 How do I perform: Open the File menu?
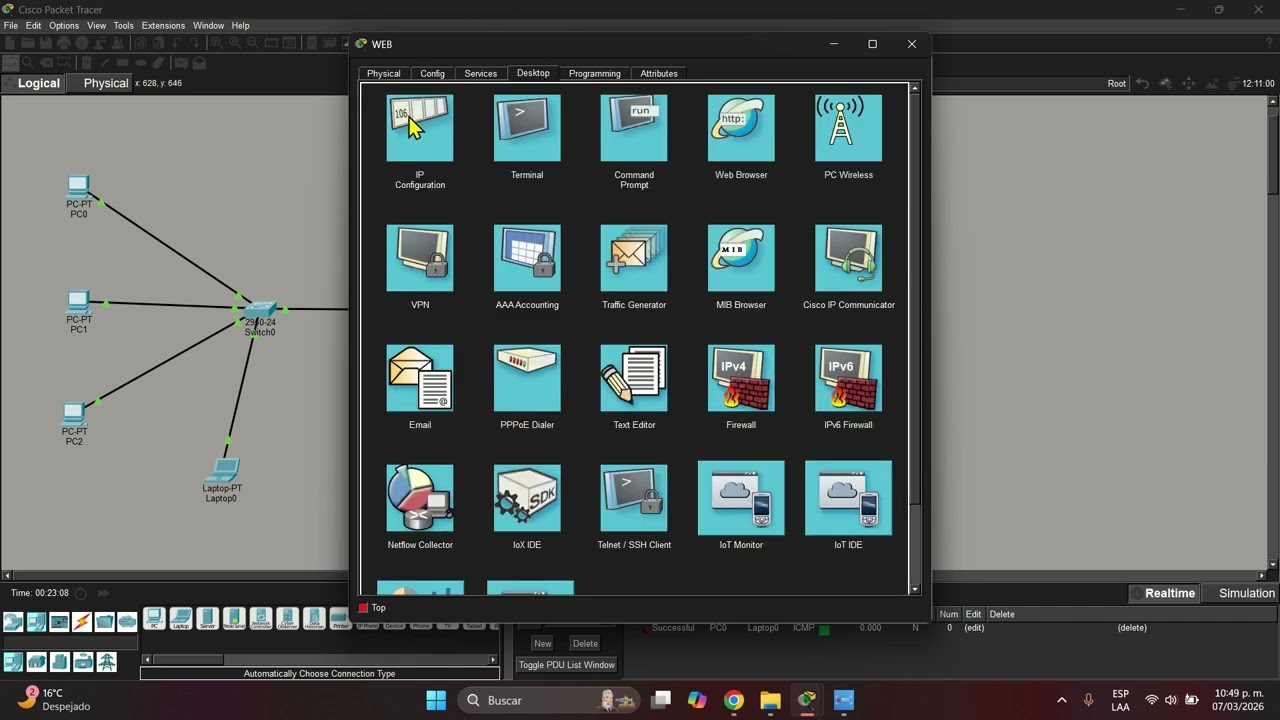point(11,25)
